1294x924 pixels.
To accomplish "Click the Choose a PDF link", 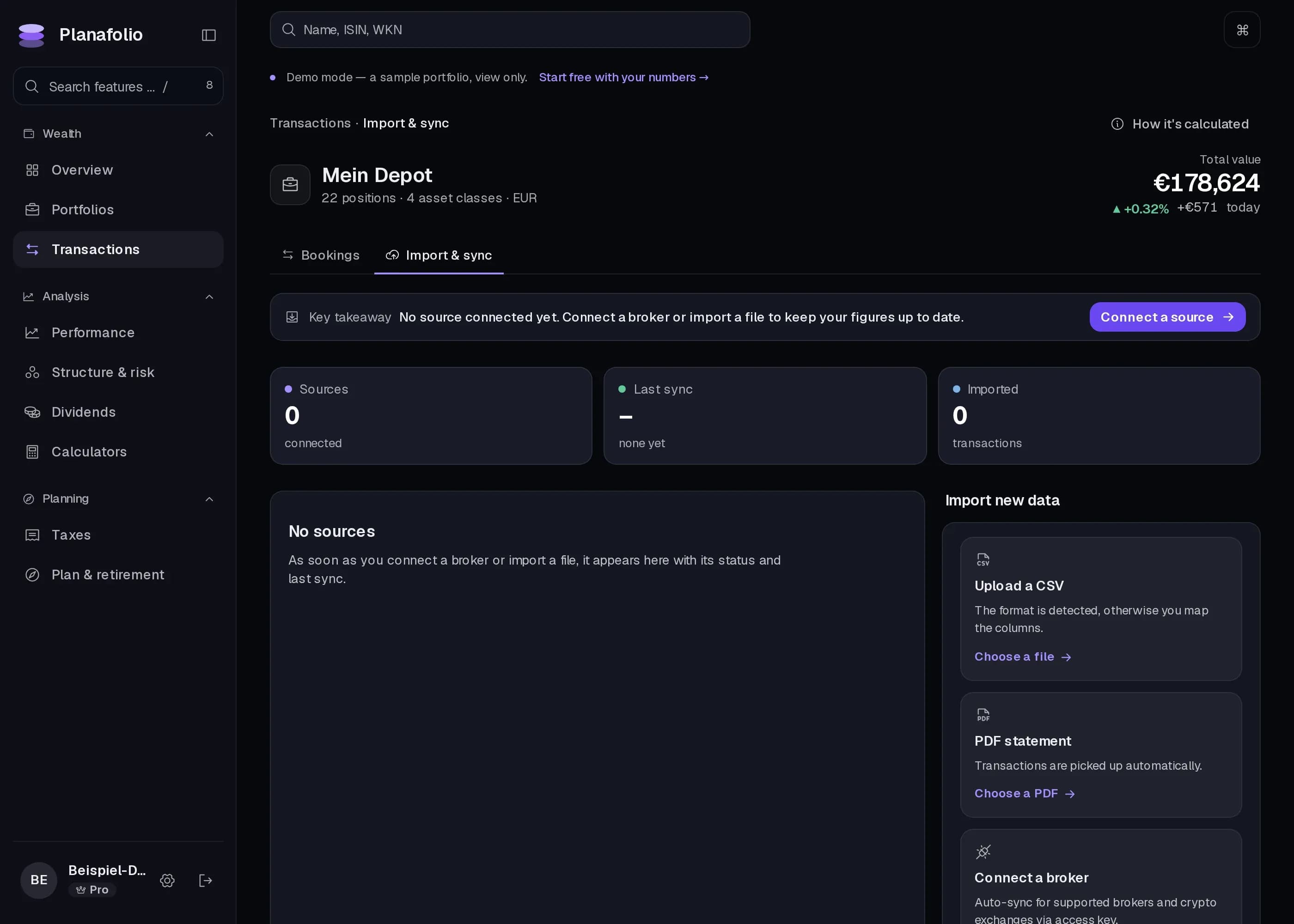I will (x=1025, y=793).
